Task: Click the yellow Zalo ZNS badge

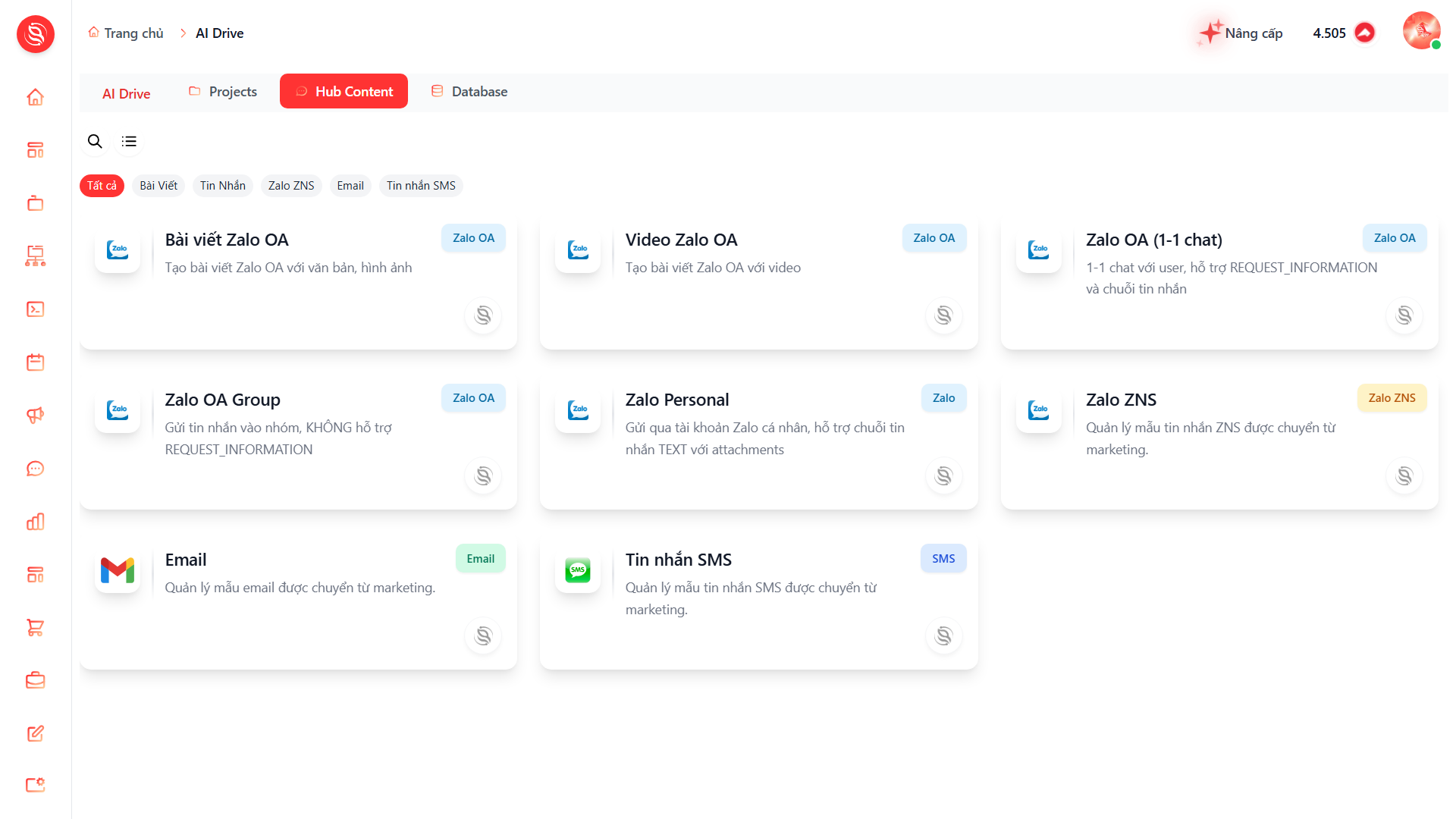Action: click(1392, 398)
